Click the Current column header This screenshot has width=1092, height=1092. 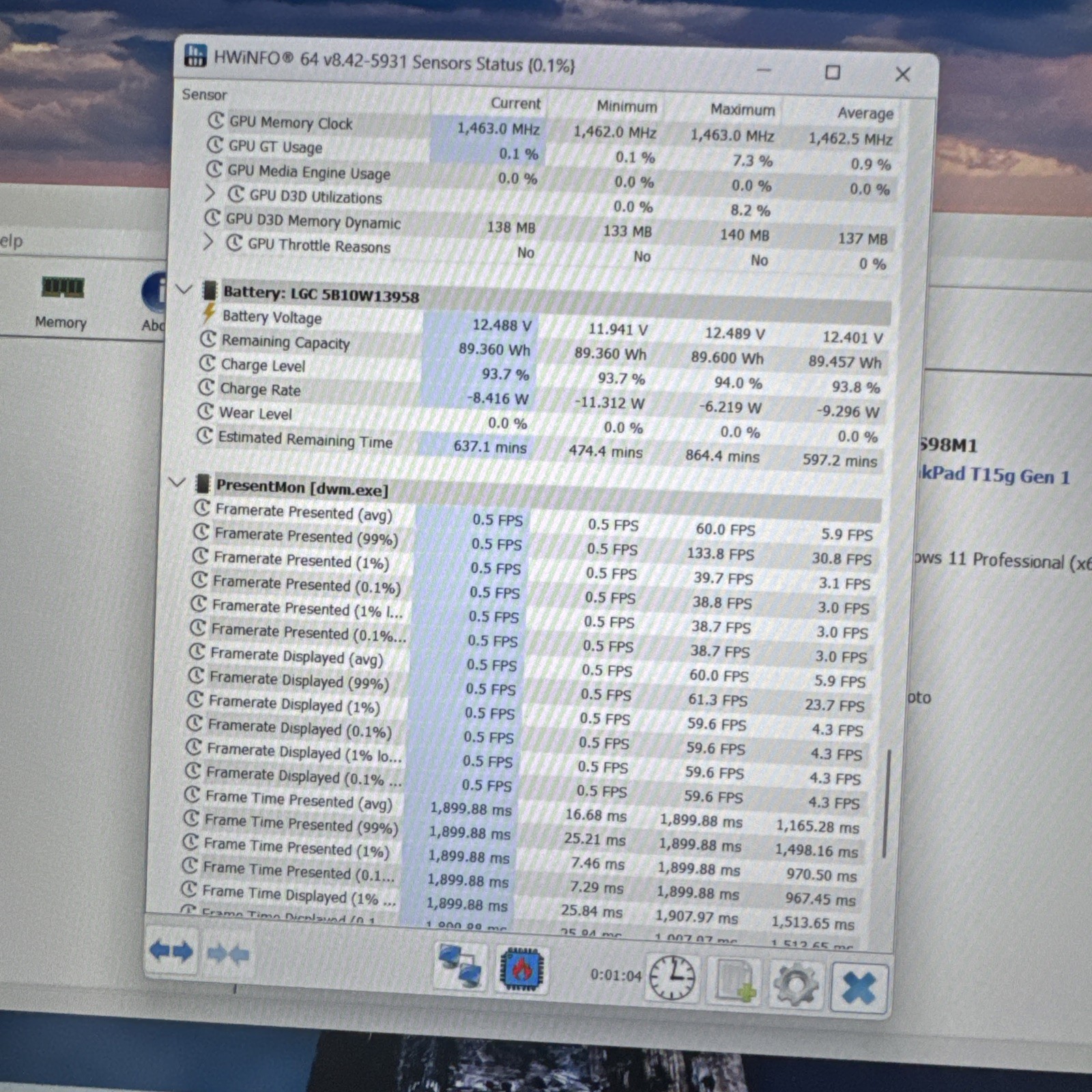click(515, 103)
